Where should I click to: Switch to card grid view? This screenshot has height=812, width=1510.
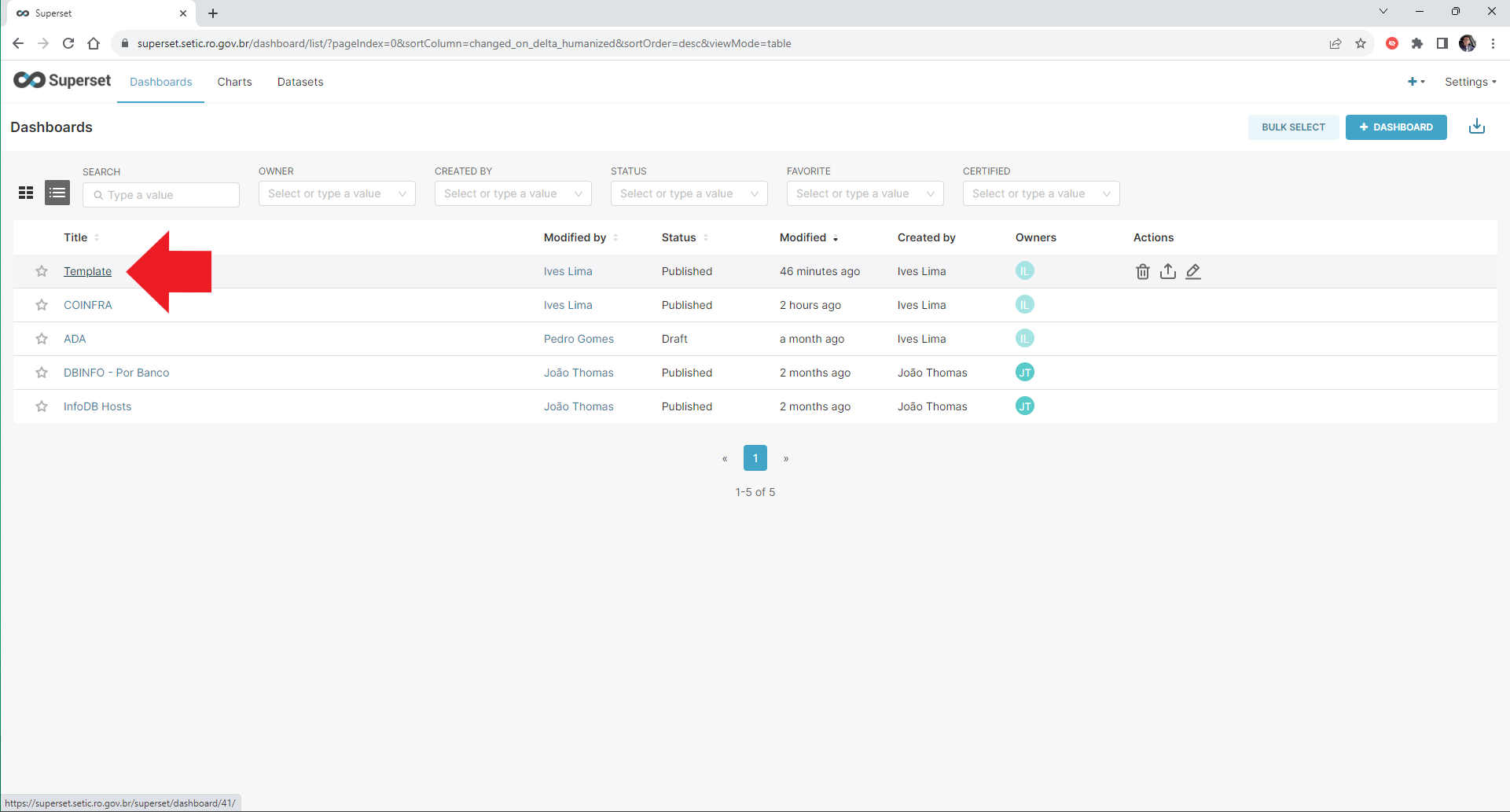[26, 193]
